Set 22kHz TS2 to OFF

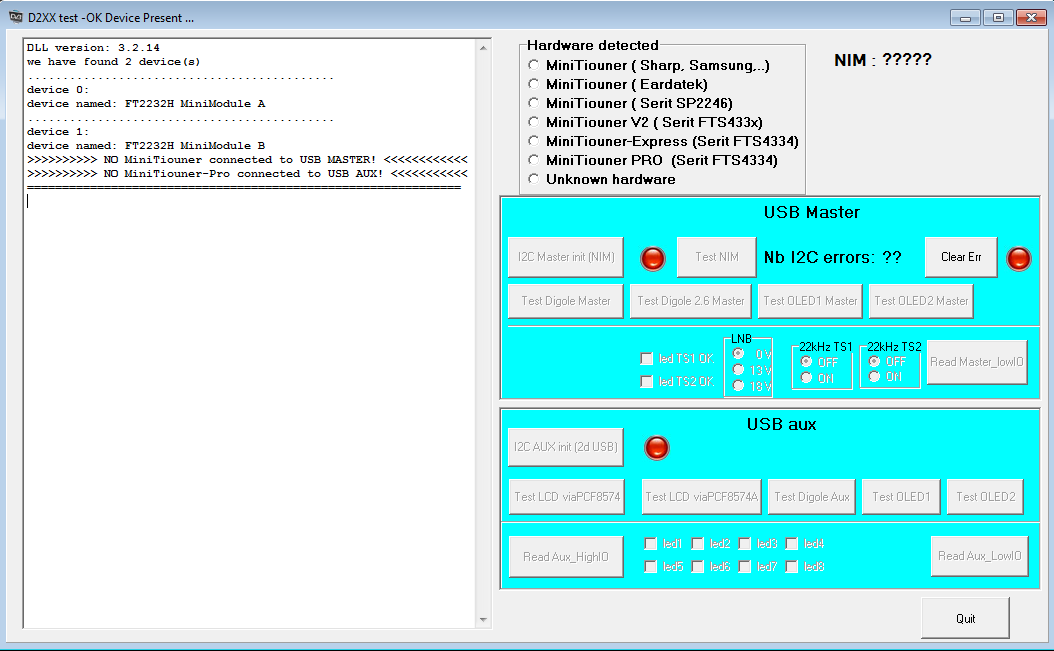[x=875, y=361]
